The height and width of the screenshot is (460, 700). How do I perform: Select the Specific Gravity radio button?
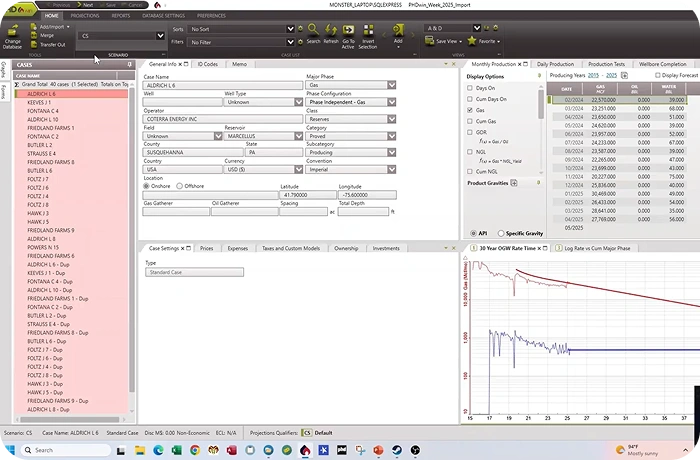coord(500,233)
